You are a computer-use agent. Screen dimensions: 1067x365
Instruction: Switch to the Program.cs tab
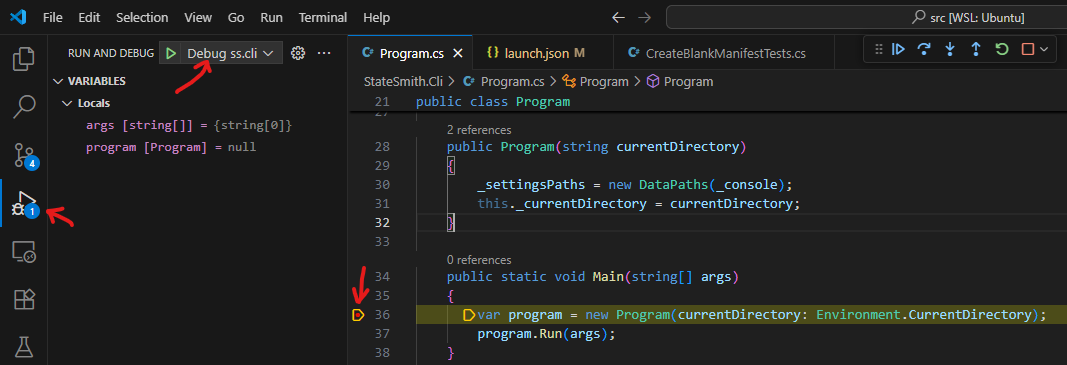pyautogui.click(x=411, y=53)
